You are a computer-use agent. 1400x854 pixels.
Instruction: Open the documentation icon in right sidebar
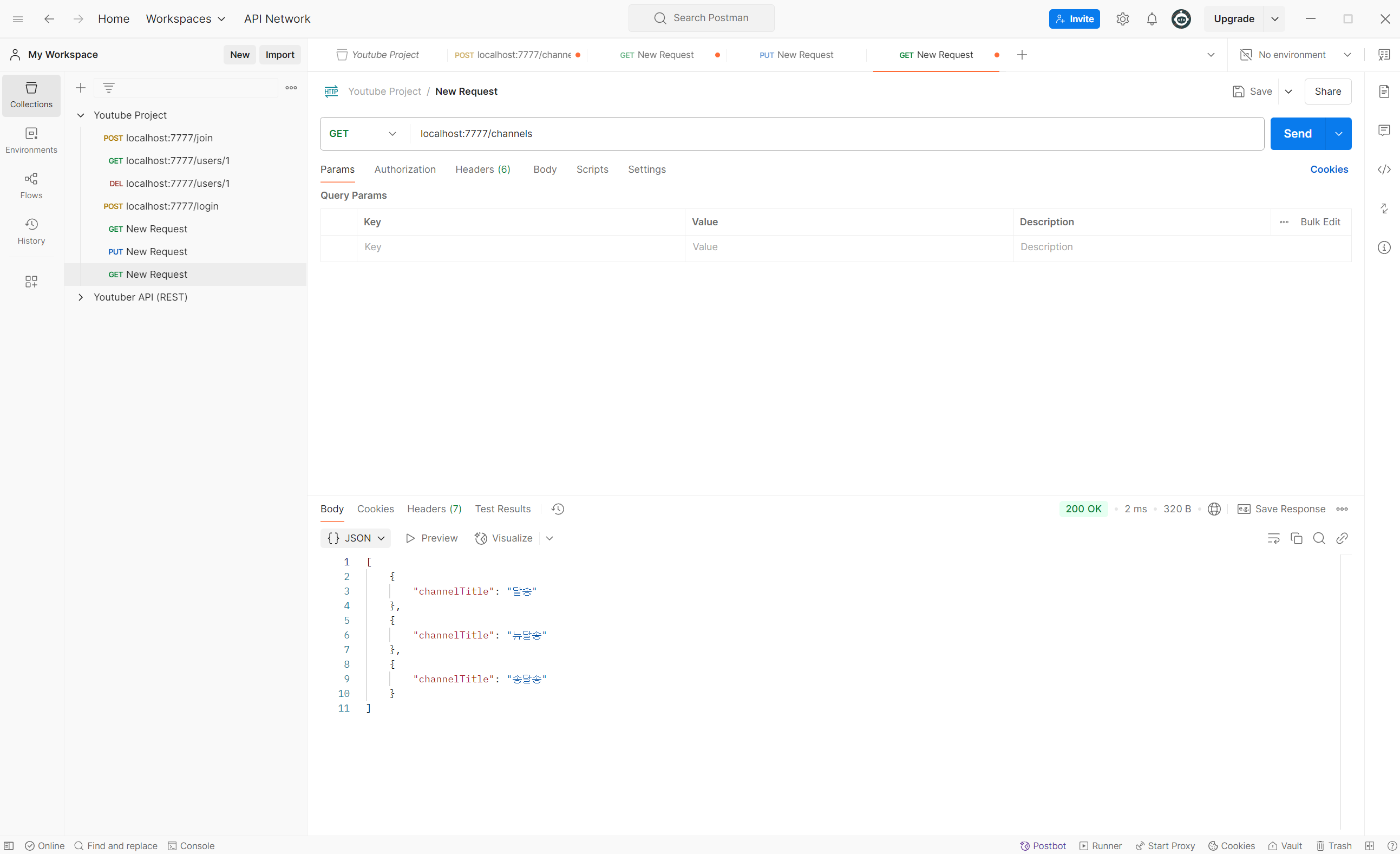[x=1384, y=91]
